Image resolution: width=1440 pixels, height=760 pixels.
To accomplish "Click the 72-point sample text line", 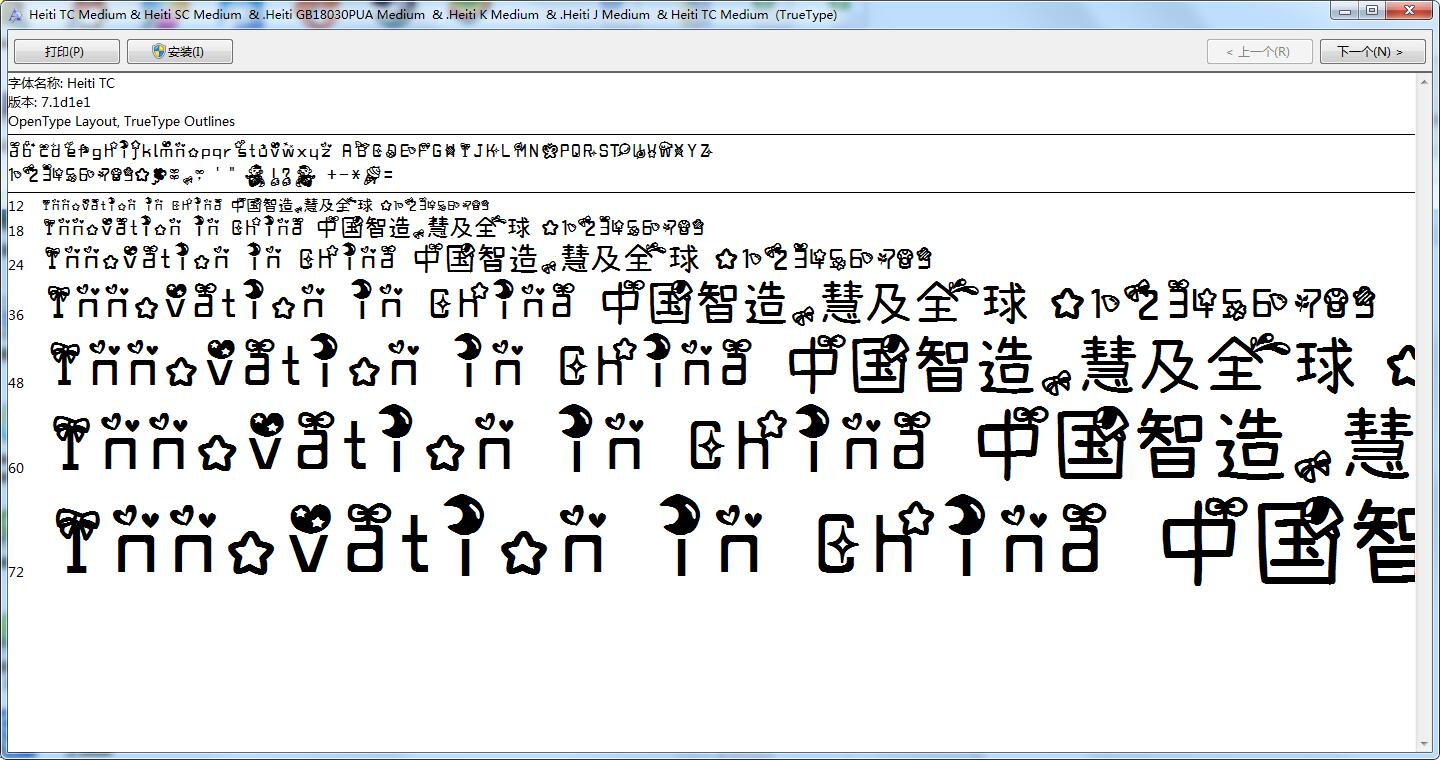I will click(734, 538).
